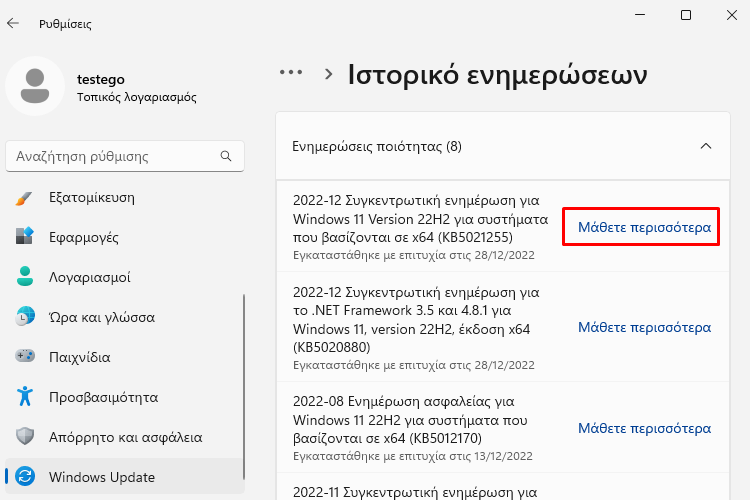Screen dimensions: 750x500
Task: Click the Παιχνίδια gamepad icon
Action: [25, 356]
